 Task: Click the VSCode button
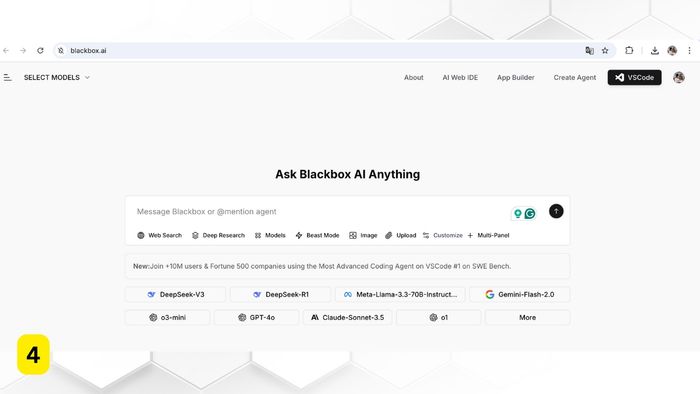634,77
